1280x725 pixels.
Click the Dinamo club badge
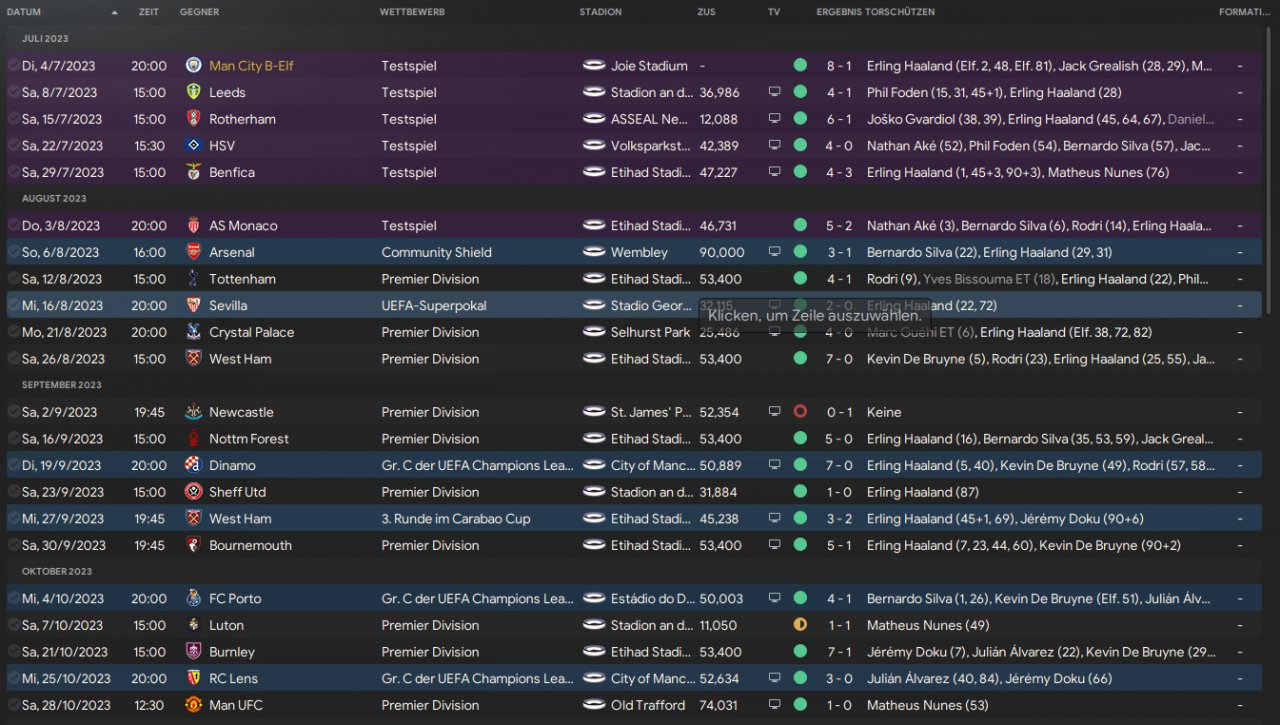point(193,465)
